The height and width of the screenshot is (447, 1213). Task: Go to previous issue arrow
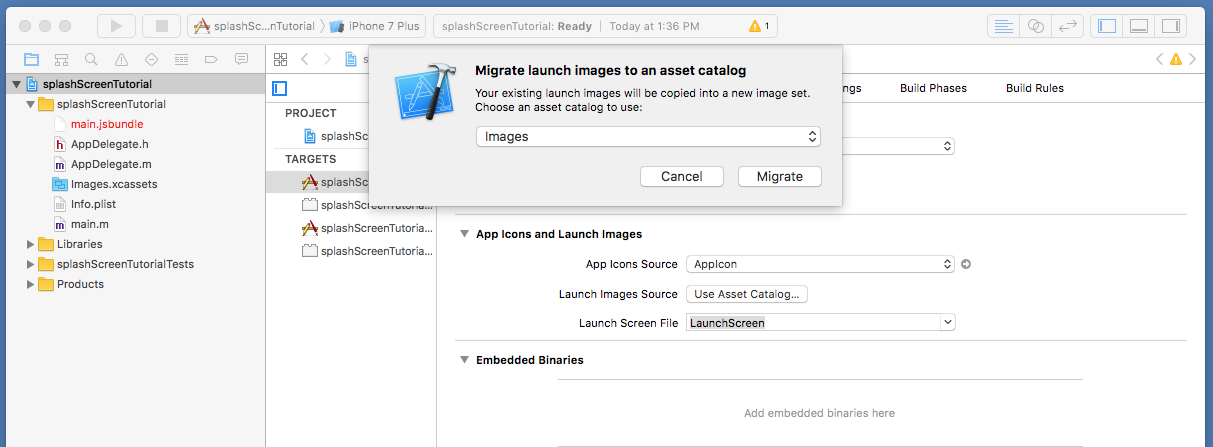tap(1160, 59)
